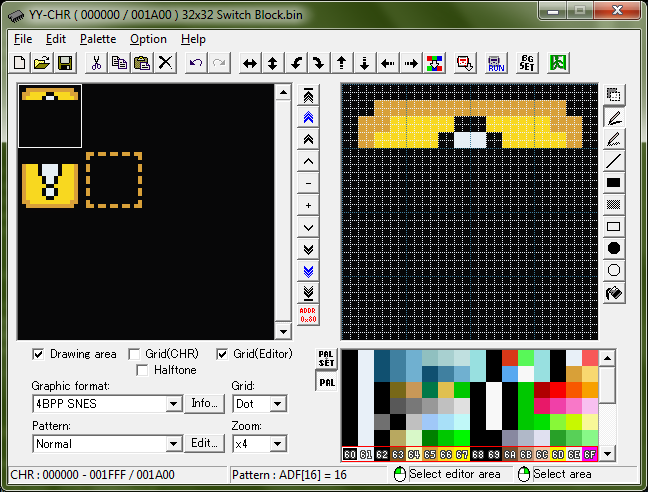The image size is (648, 492).
Task: Select the dithered pattern fill tool
Action: [614, 204]
